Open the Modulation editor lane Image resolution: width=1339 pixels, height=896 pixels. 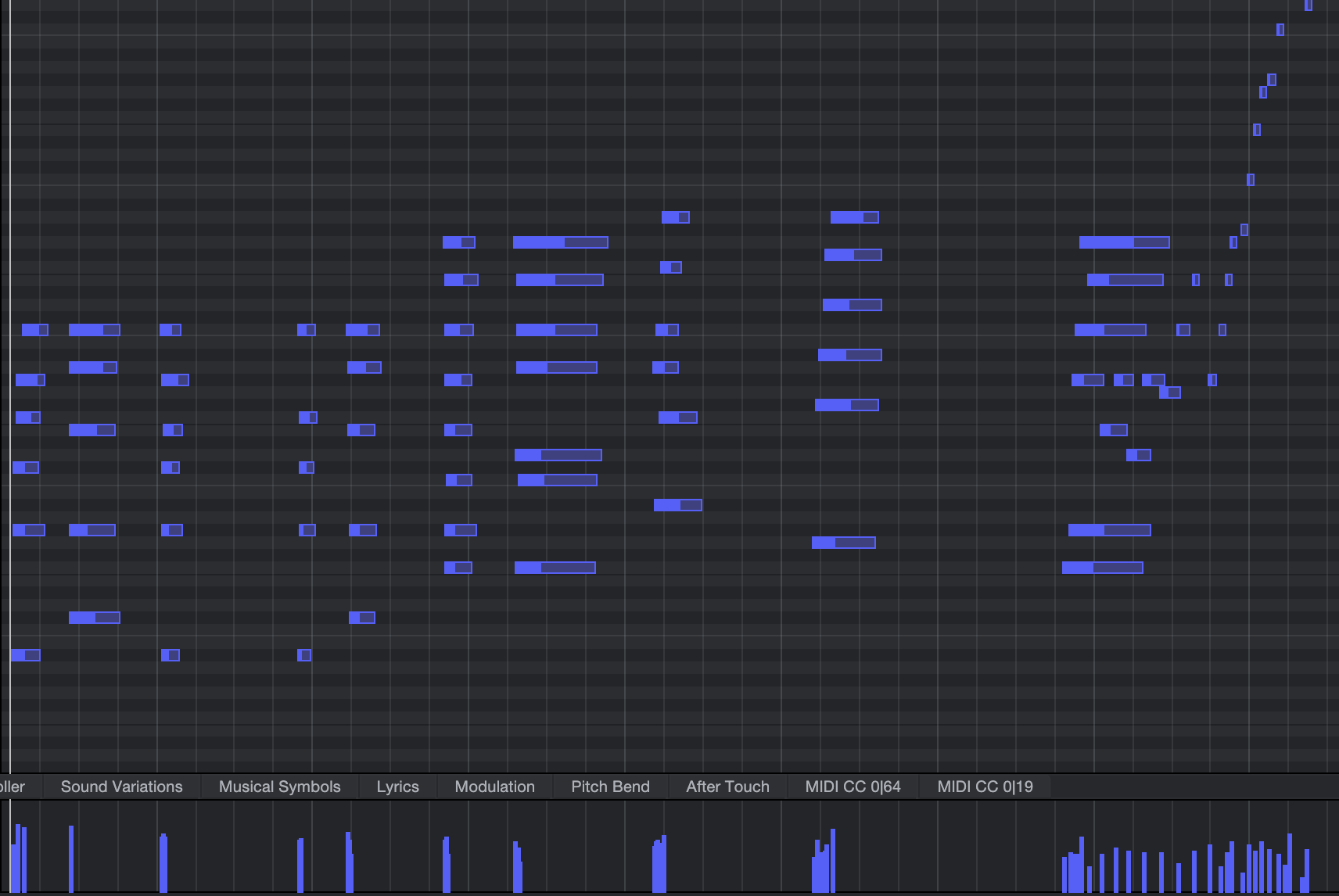click(494, 787)
